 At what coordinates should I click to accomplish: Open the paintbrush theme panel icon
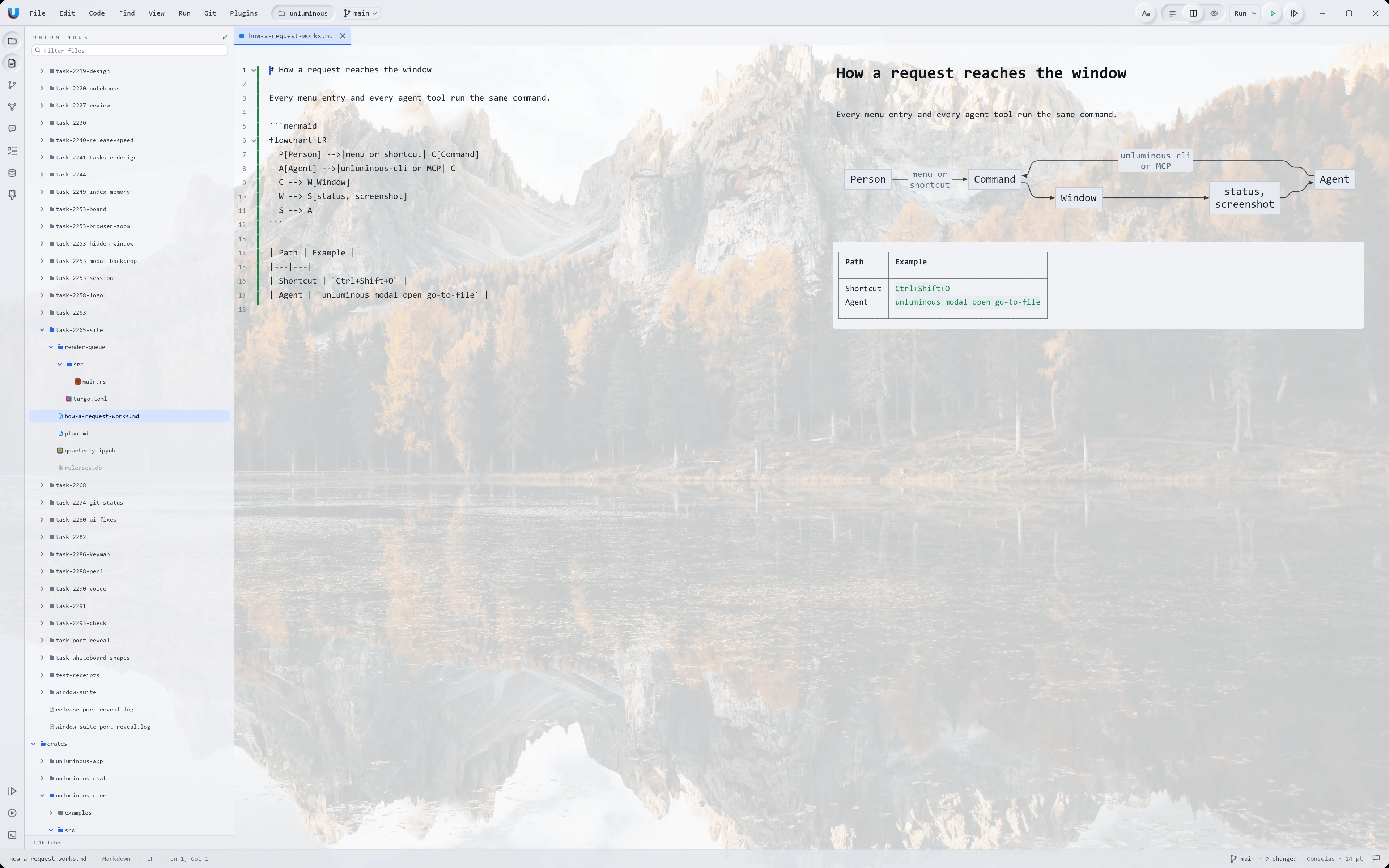click(x=12, y=195)
